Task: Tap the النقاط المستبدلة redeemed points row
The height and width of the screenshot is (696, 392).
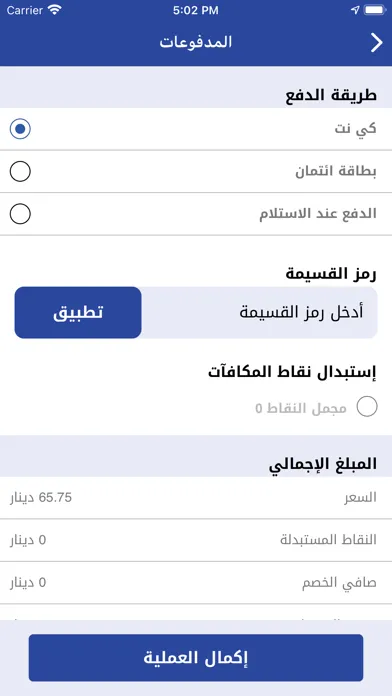Action: 196,540
